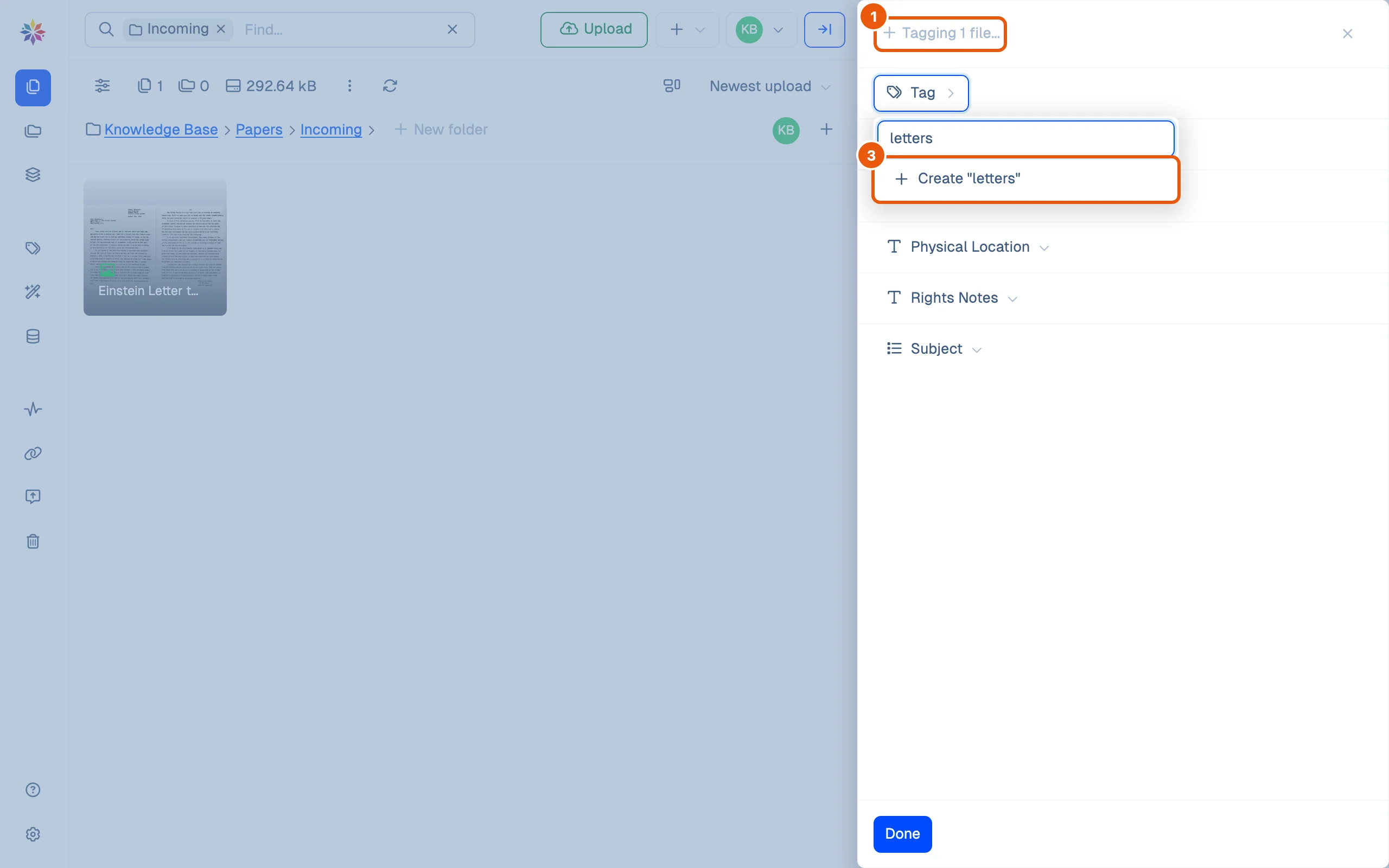Open the upload request icon in sidebar

click(x=33, y=496)
